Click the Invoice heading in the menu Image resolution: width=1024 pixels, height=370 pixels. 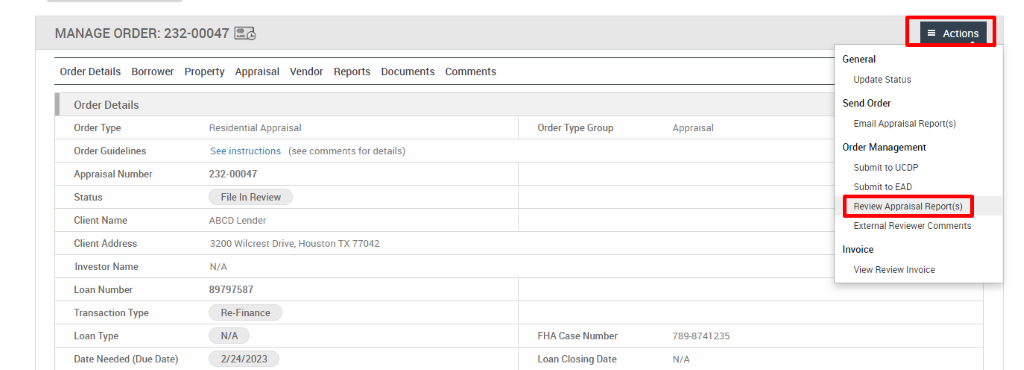coord(858,249)
